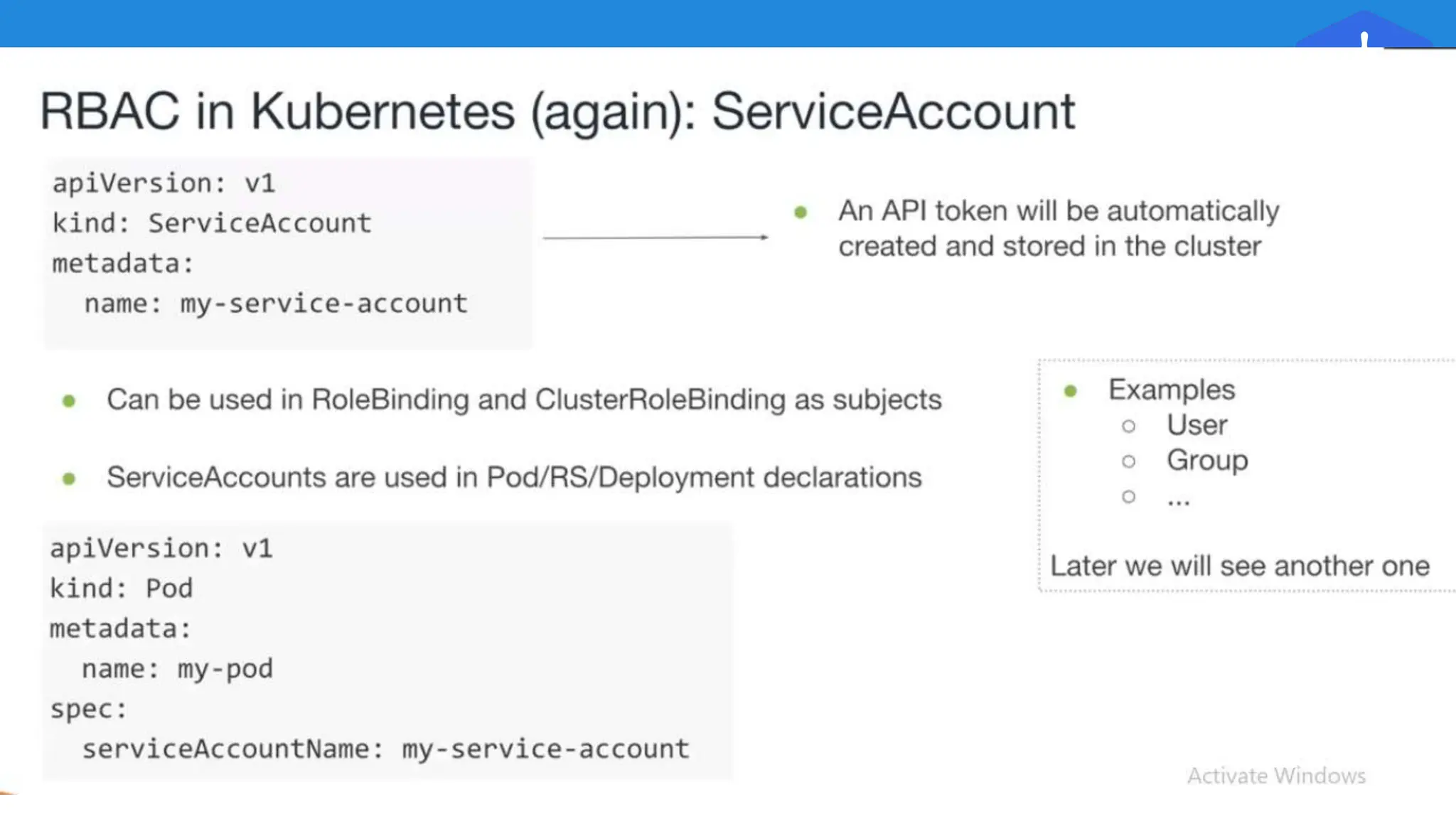Viewport: 1456px width, 819px height.
Task: Click the green bullet before 'ServiceAccounts are used'
Action: click(69, 478)
